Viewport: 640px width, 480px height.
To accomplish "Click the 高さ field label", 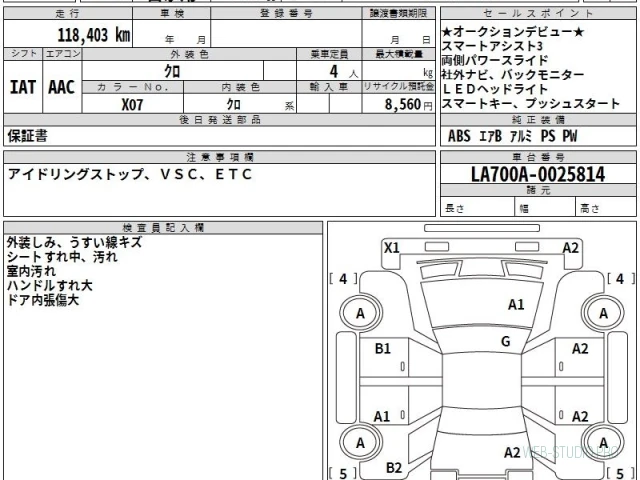I will [589, 208].
